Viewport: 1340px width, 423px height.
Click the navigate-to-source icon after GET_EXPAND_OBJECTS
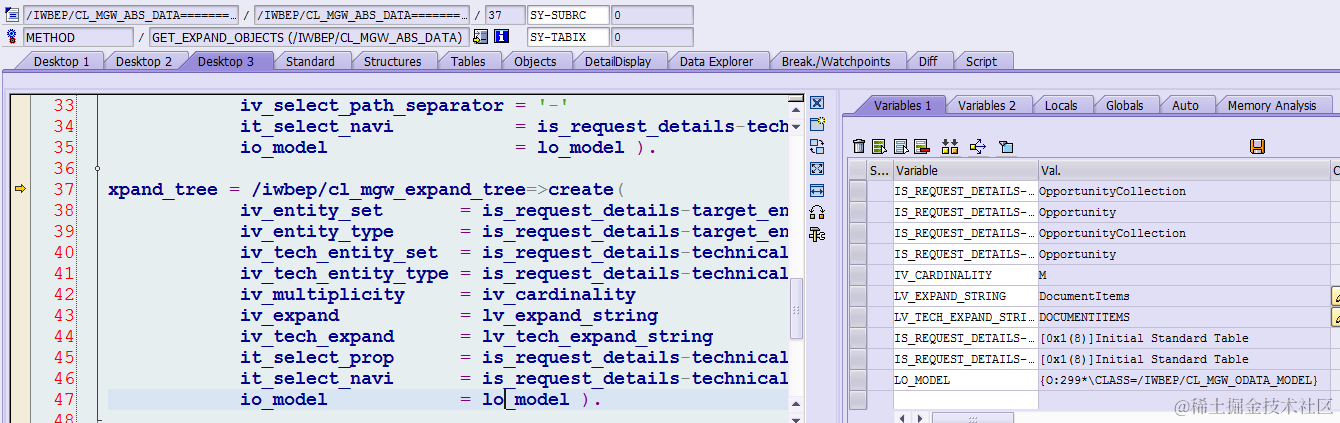click(x=480, y=37)
